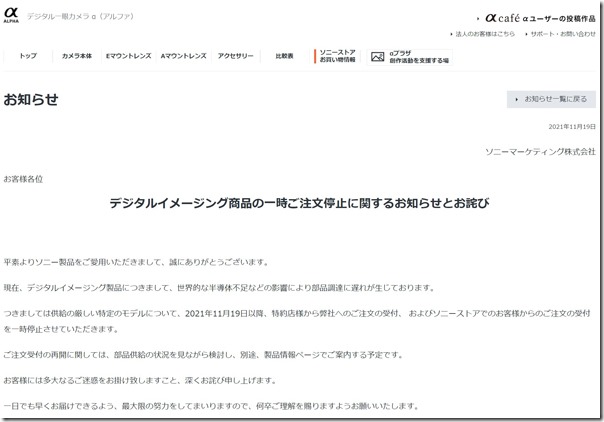Open Aマウントレンズ navigation item

pos(183,56)
